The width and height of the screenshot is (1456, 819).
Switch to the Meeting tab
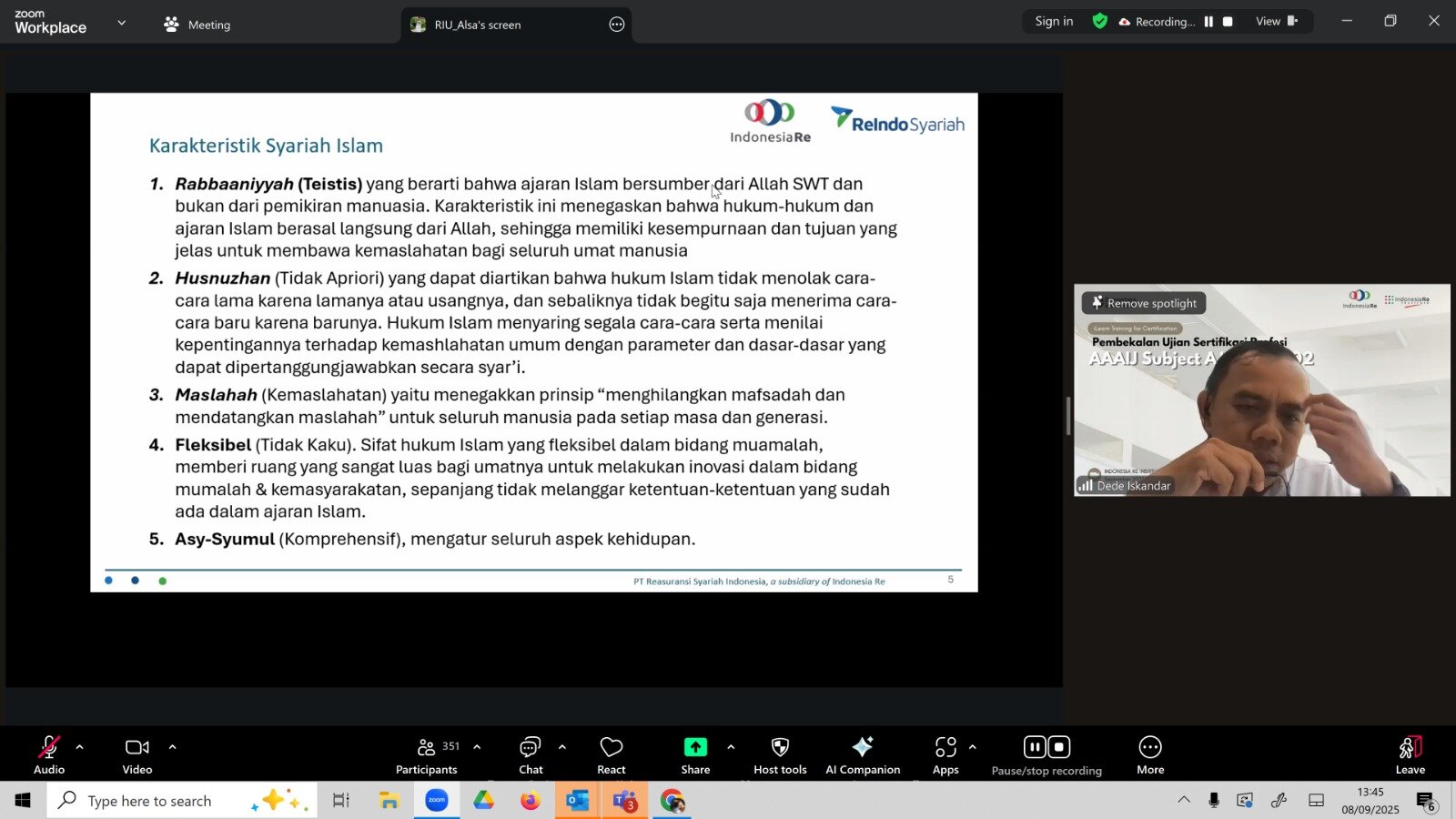click(x=197, y=25)
